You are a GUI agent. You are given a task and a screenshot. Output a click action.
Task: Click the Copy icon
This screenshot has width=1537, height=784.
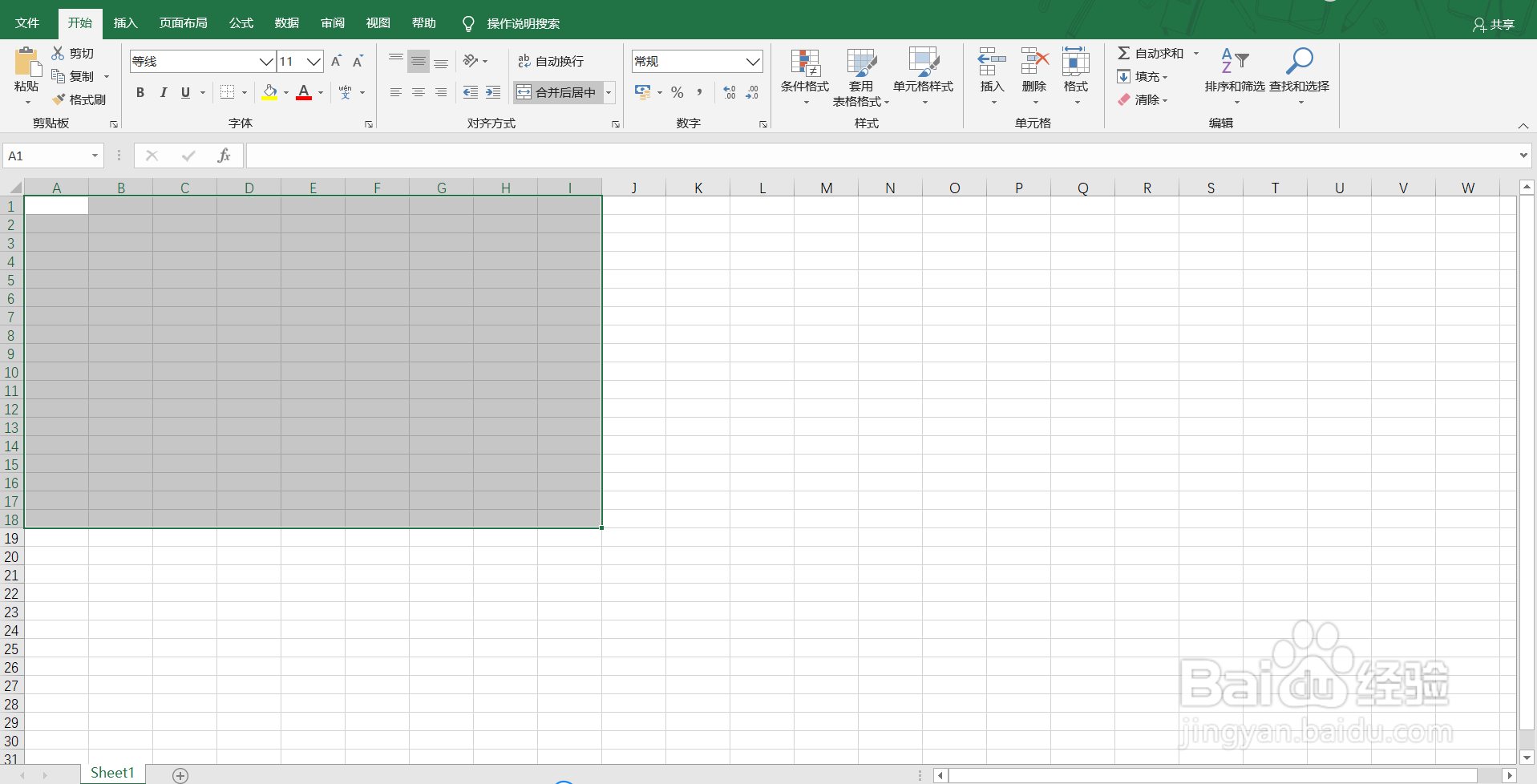pyautogui.click(x=58, y=76)
